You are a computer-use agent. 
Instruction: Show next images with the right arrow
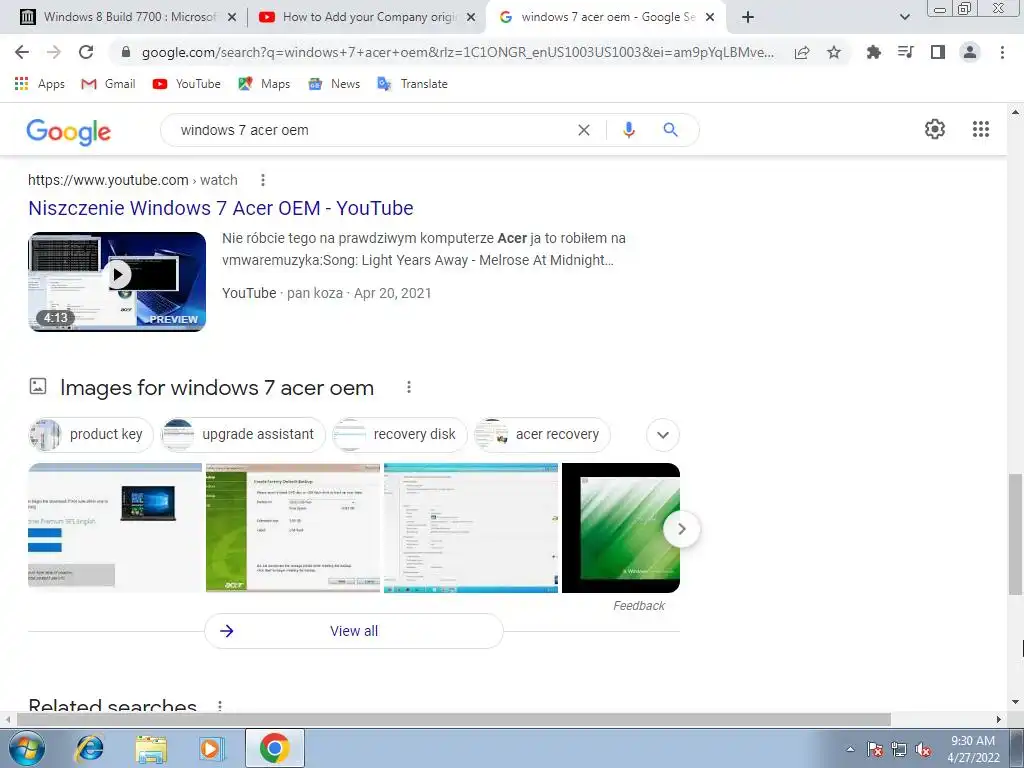click(681, 529)
